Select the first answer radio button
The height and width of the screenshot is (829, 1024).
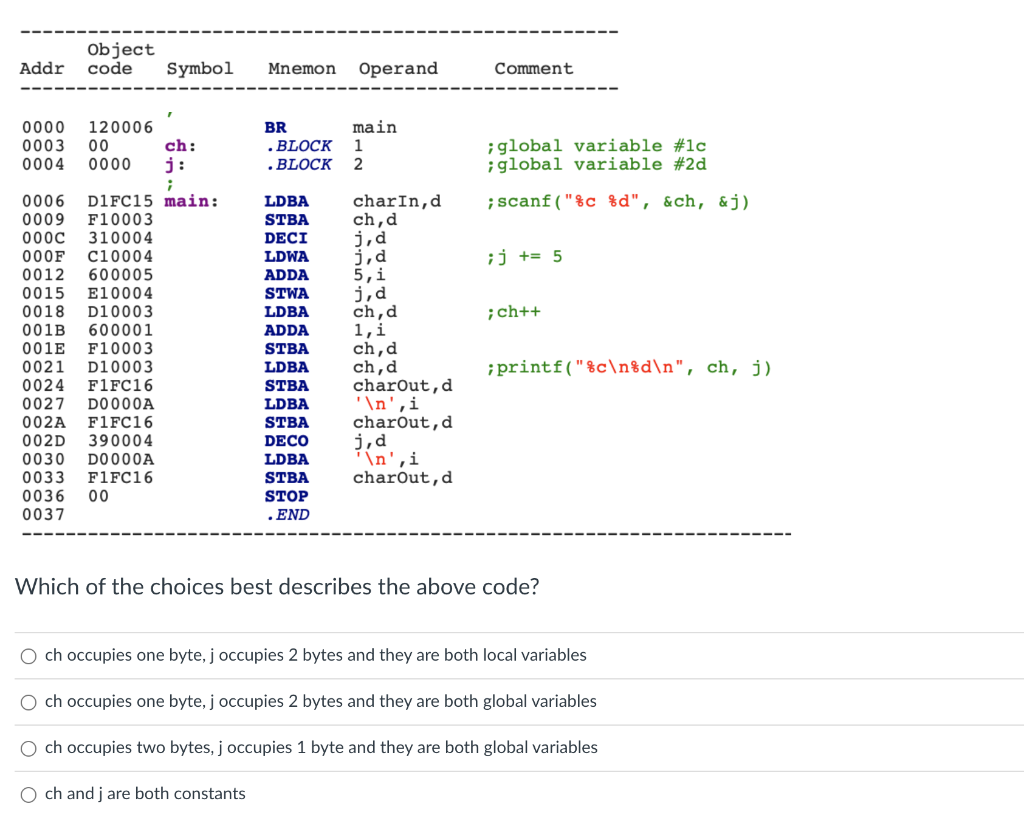click(x=28, y=656)
